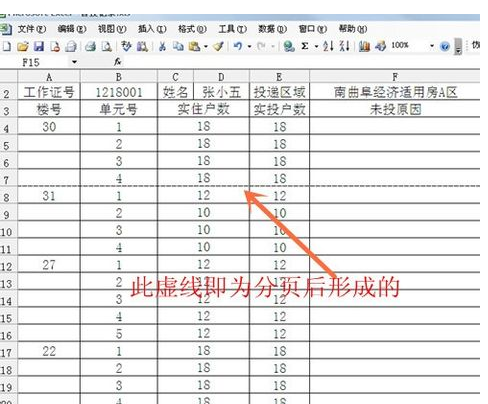Insert hyperlink with the globe icon
The image size is (488, 404).
coord(289,46)
